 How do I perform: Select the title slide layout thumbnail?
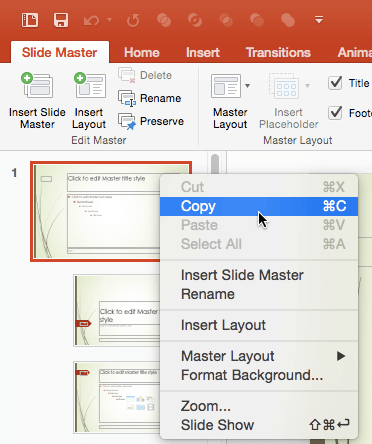point(117,311)
